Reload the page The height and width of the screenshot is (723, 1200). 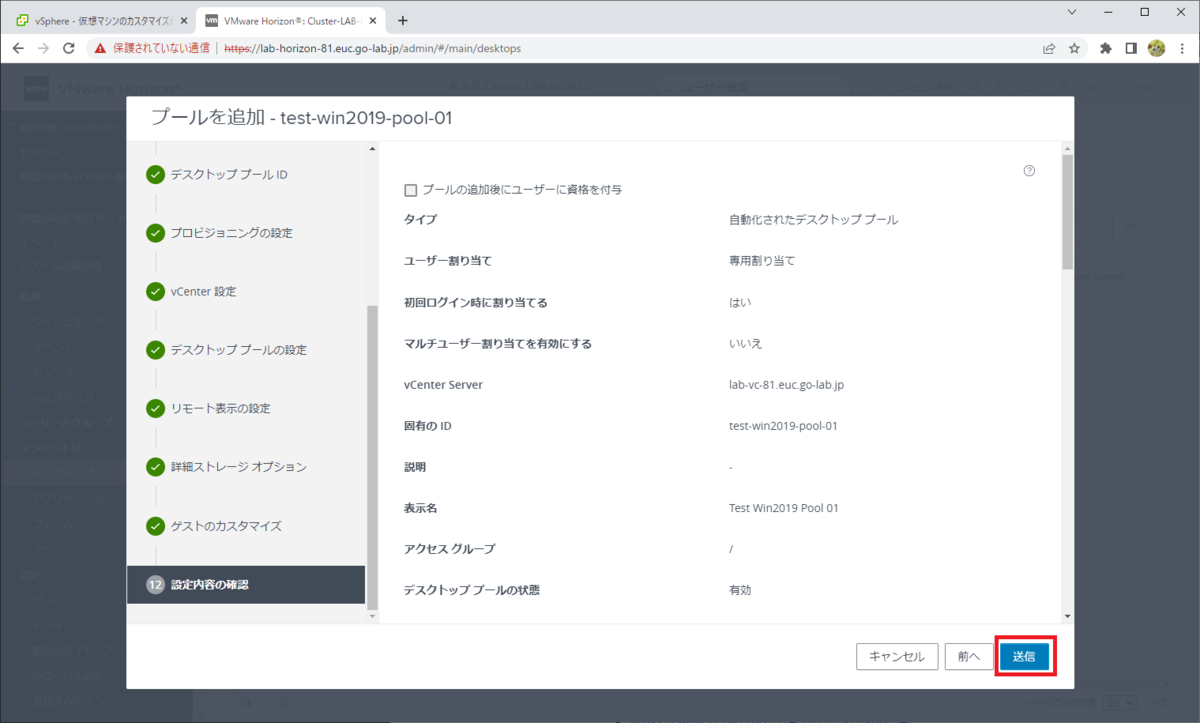click(69, 48)
